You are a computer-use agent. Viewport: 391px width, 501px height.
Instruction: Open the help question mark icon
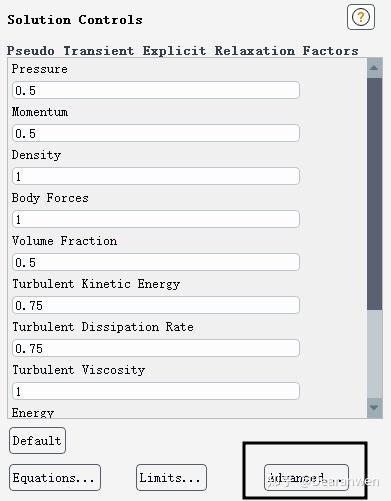point(361,17)
